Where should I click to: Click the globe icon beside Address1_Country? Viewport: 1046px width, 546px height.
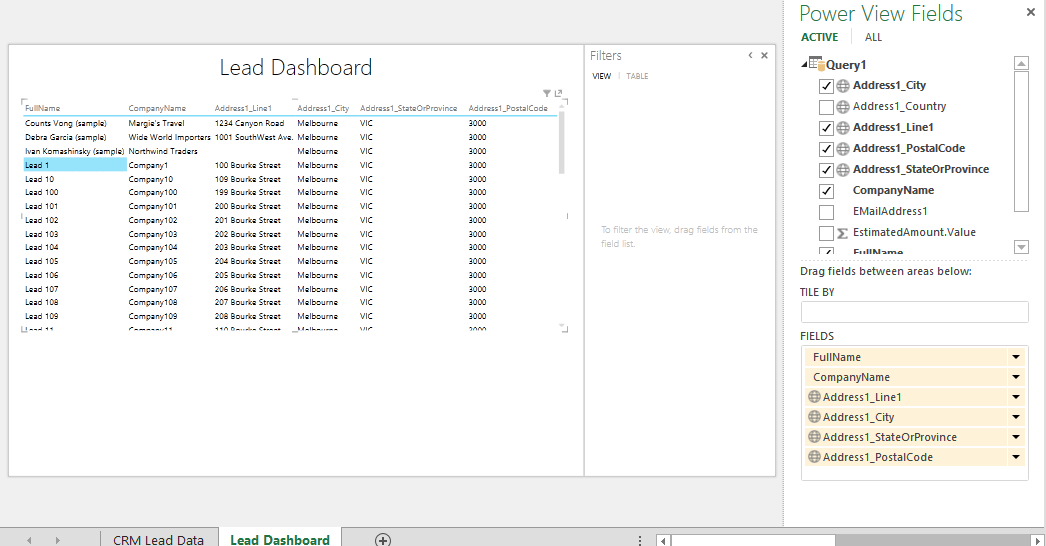tap(843, 107)
